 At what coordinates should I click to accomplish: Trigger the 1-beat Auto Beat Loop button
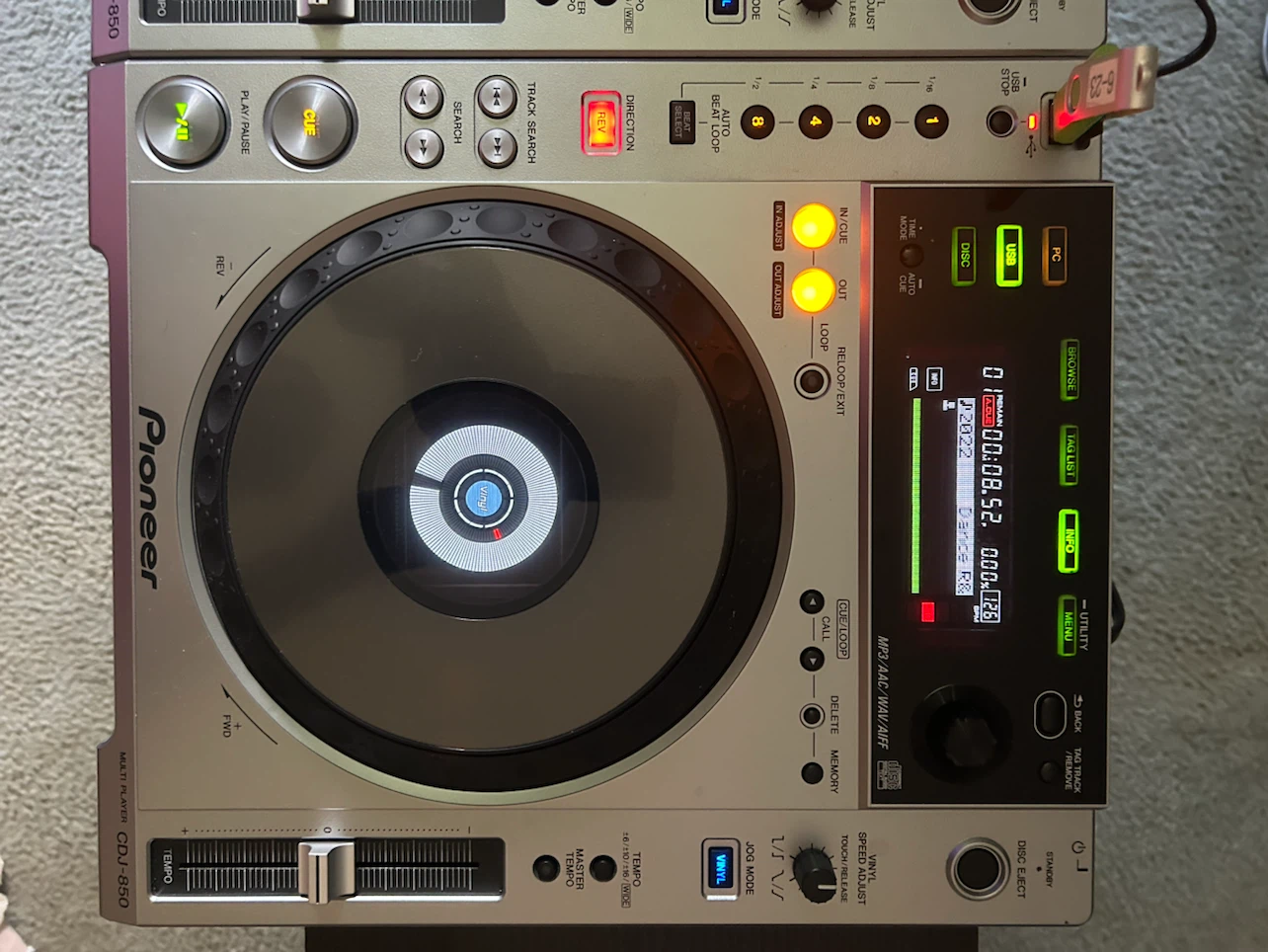click(930, 122)
